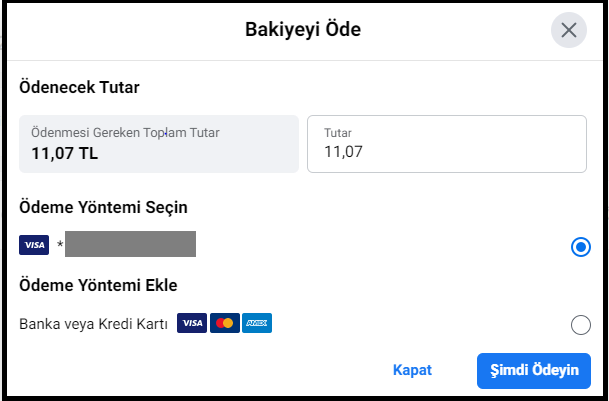
Task: Close the Bakiyeyi Öde dialog
Action: point(569,30)
